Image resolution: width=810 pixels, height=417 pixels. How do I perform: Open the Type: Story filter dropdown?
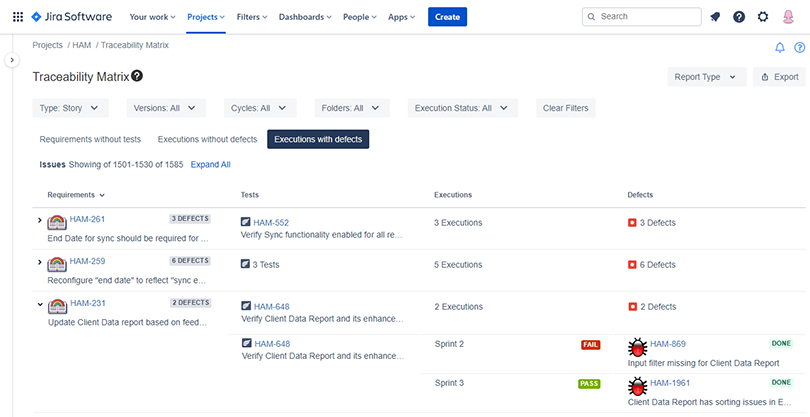pyautogui.click(x=73, y=108)
